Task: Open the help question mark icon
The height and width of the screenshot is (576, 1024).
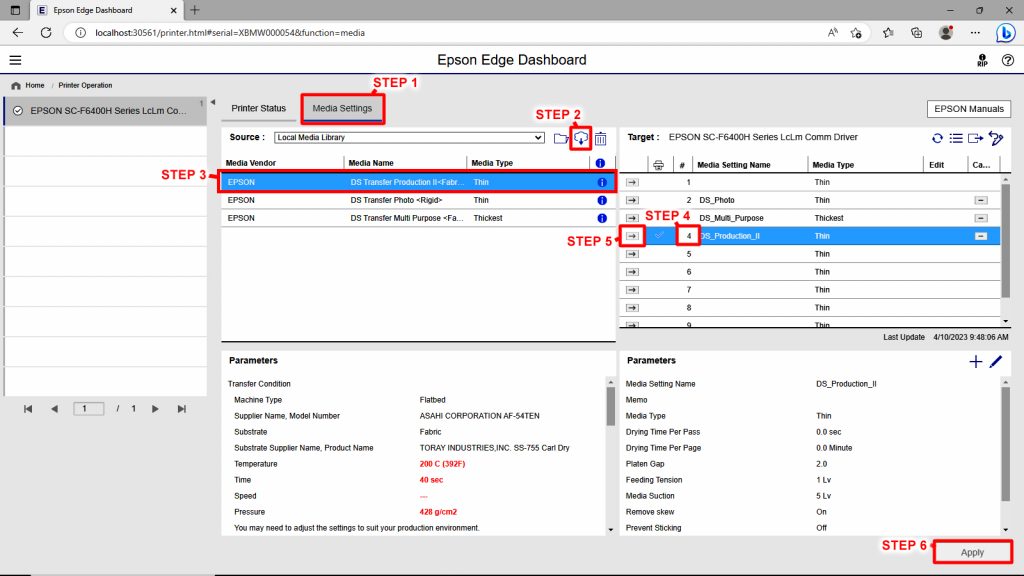Action: tap(1008, 60)
